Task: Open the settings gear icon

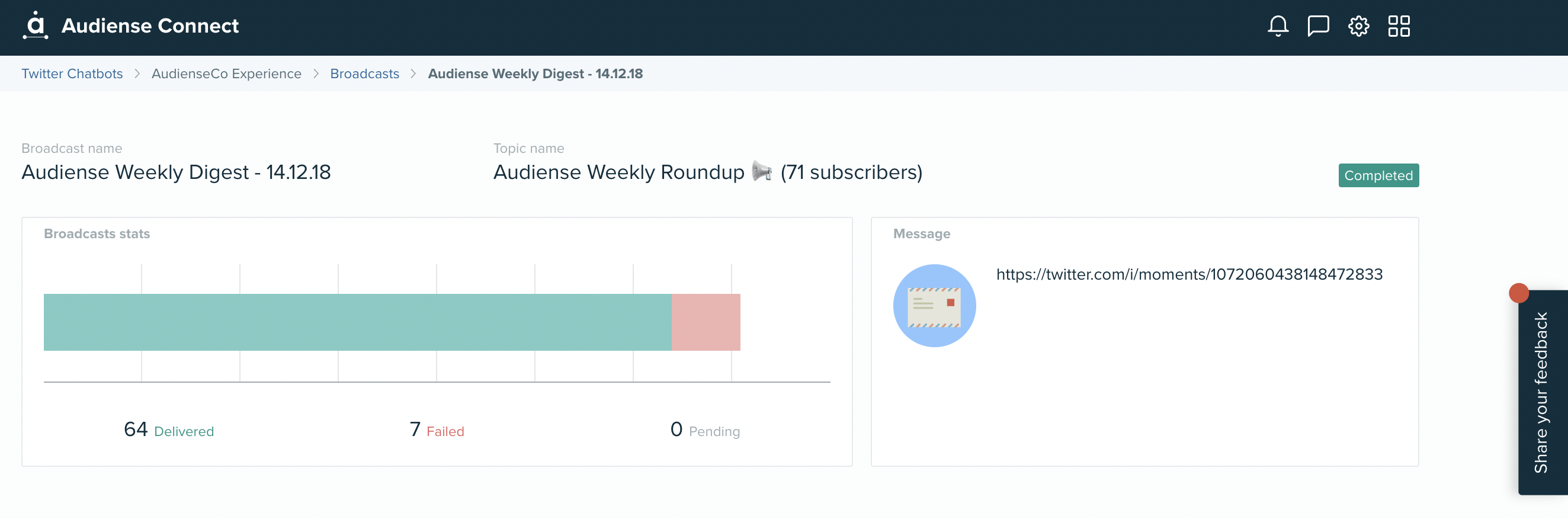Action: (x=1358, y=26)
